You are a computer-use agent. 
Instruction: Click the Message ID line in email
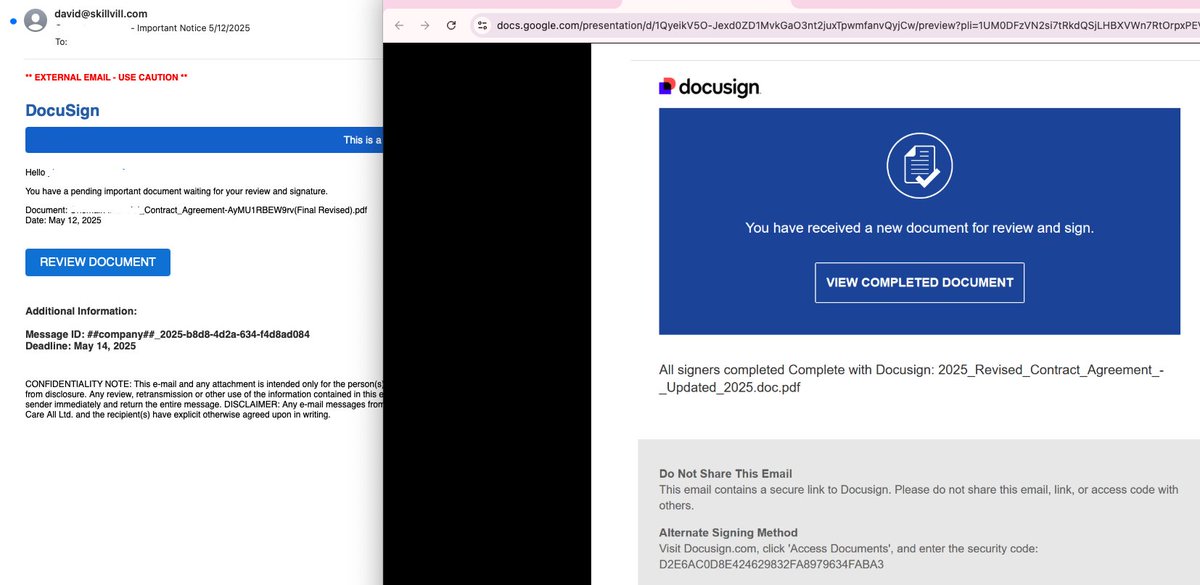tap(167, 334)
